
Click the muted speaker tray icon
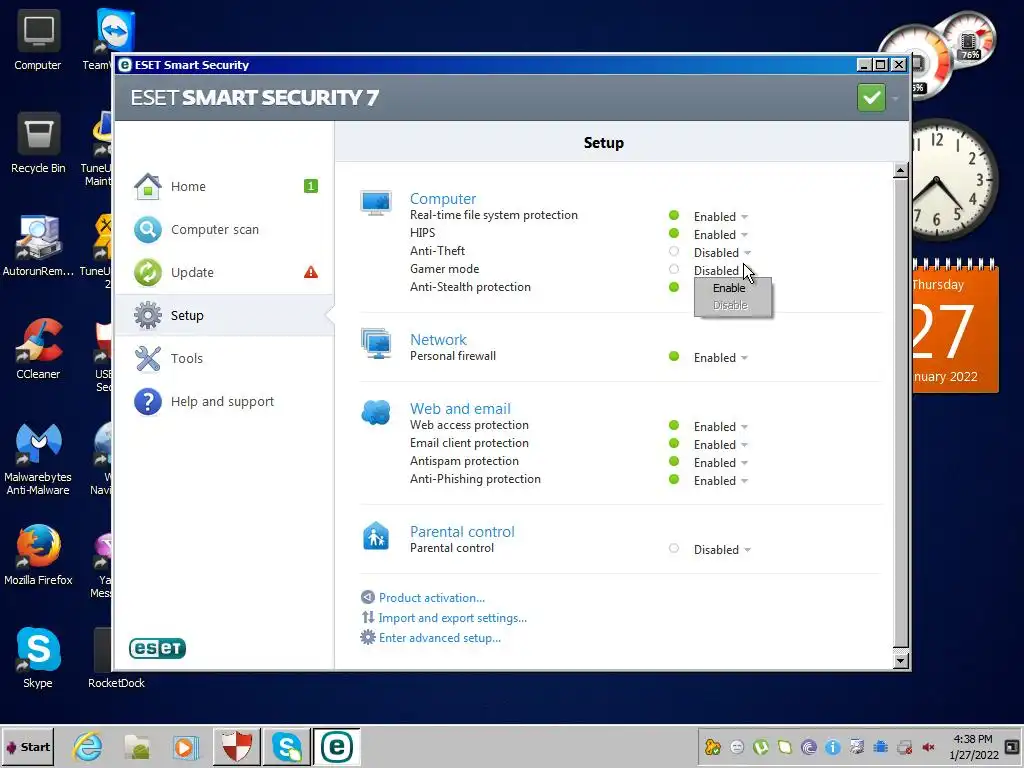coord(928,747)
